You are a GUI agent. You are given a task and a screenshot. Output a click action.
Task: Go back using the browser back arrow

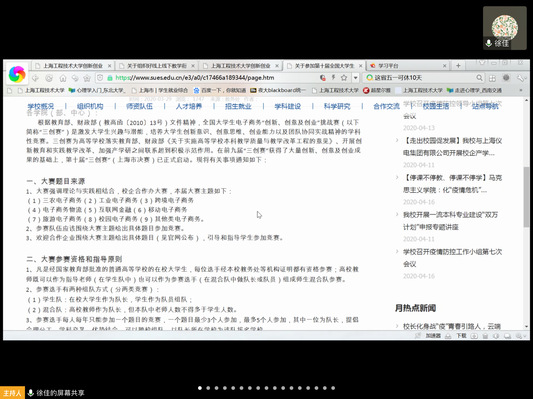(x=35, y=78)
